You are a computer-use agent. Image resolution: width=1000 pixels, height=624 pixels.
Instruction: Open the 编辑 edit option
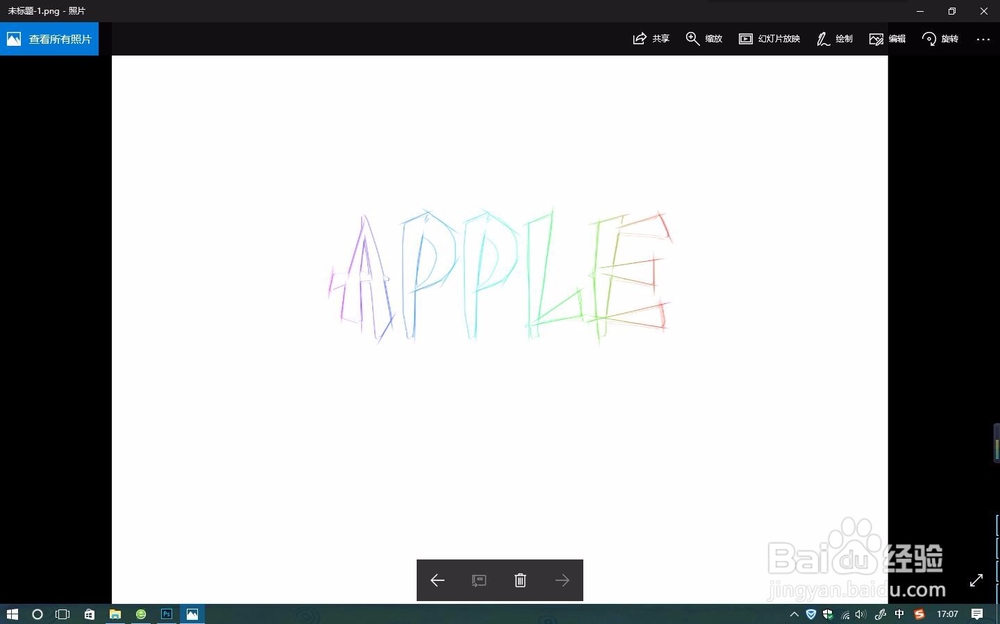coord(887,39)
